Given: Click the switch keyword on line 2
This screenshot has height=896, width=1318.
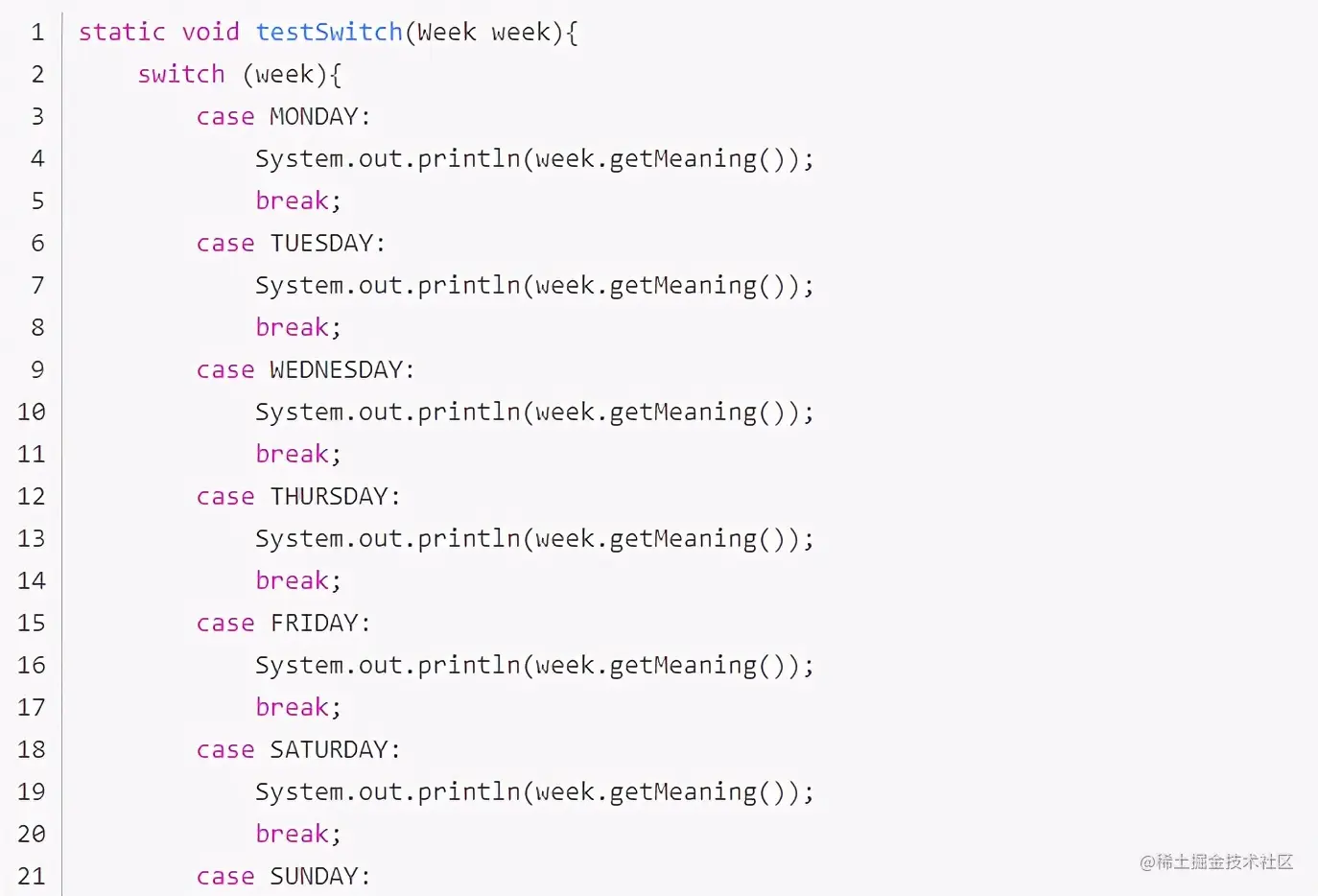Looking at the screenshot, I should click(x=180, y=75).
